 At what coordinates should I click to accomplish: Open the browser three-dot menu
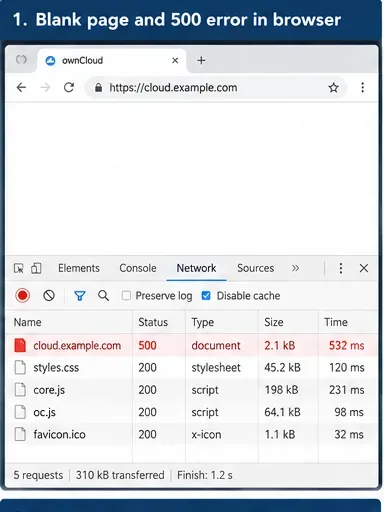362,88
